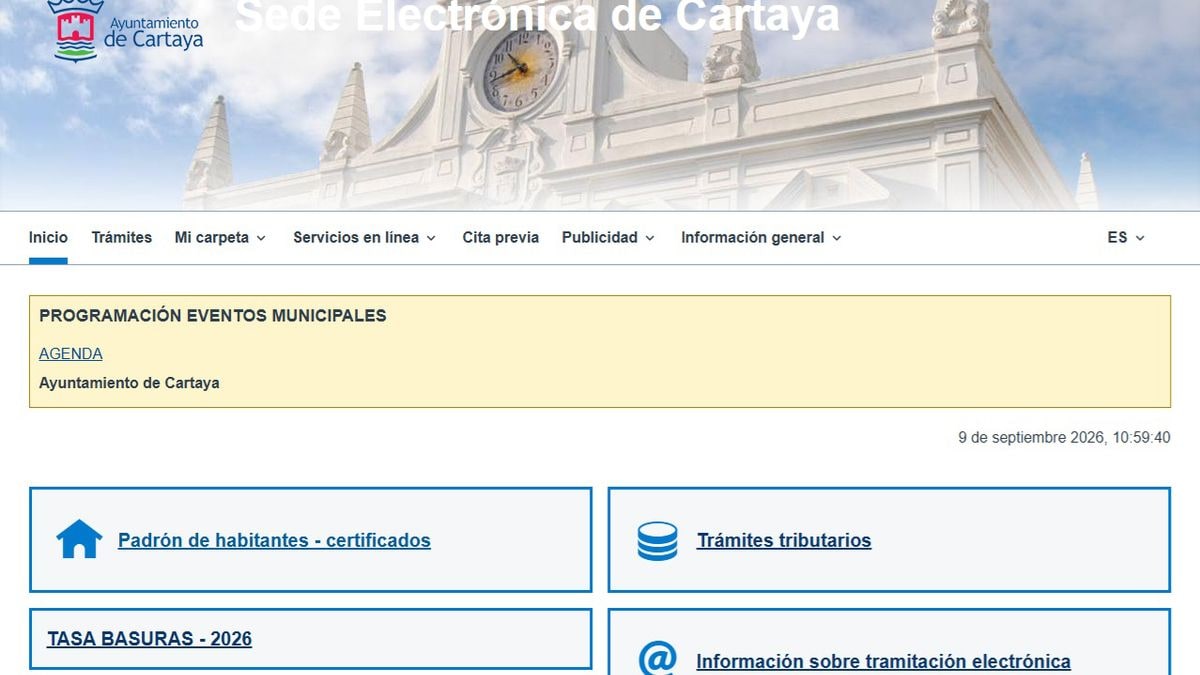This screenshot has height=675, width=1200.
Task: Open the Trámites menu item
Action: click(122, 237)
